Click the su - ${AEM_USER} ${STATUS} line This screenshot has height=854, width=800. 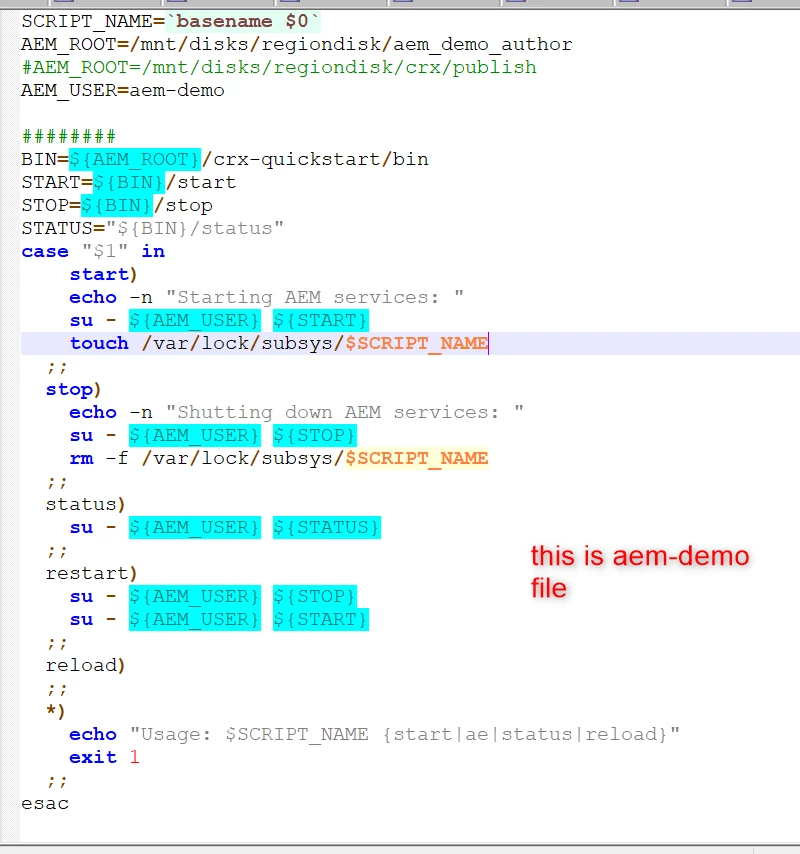(x=225, y=528)
